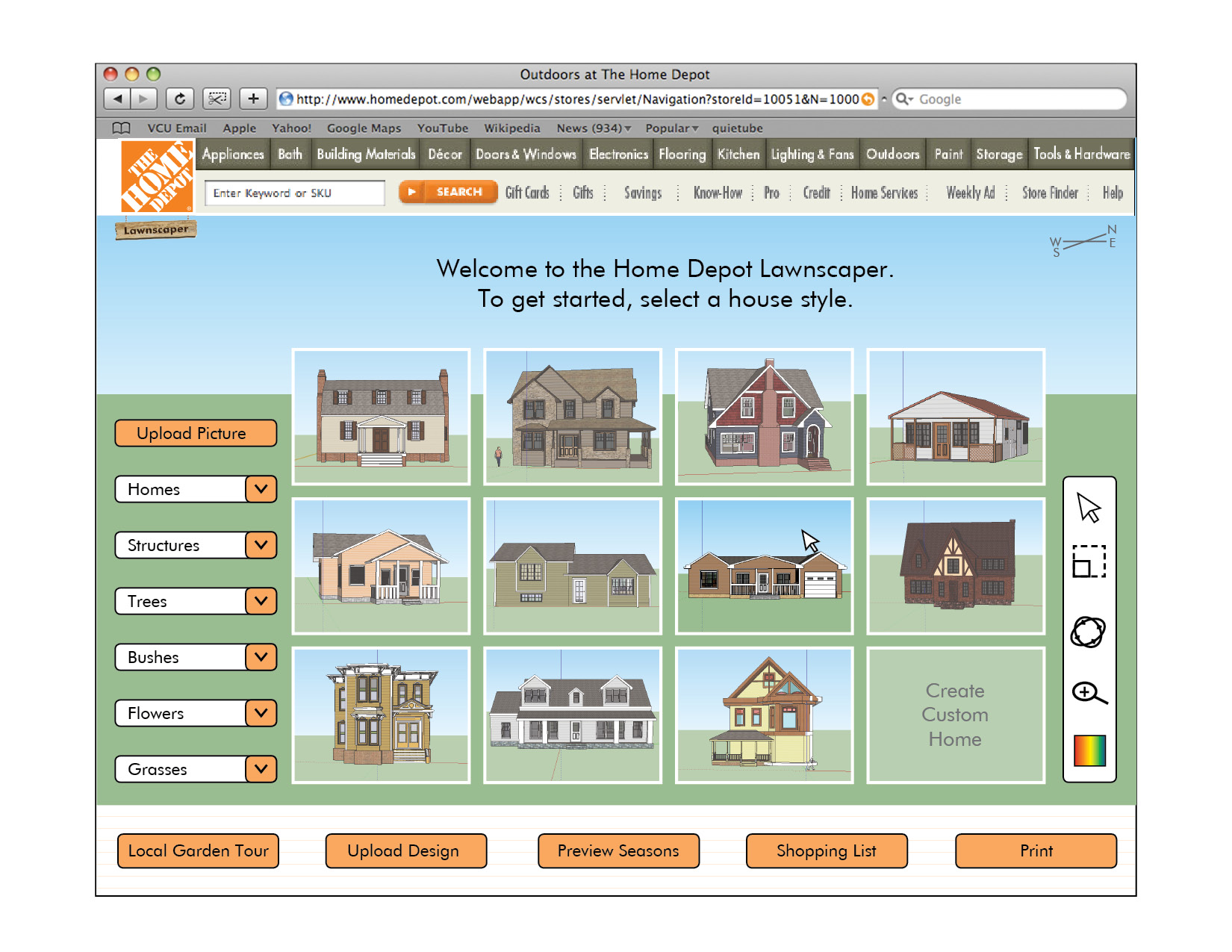
Task: Click the Enter Keyword or SKU field
Action: click(295, 193)
